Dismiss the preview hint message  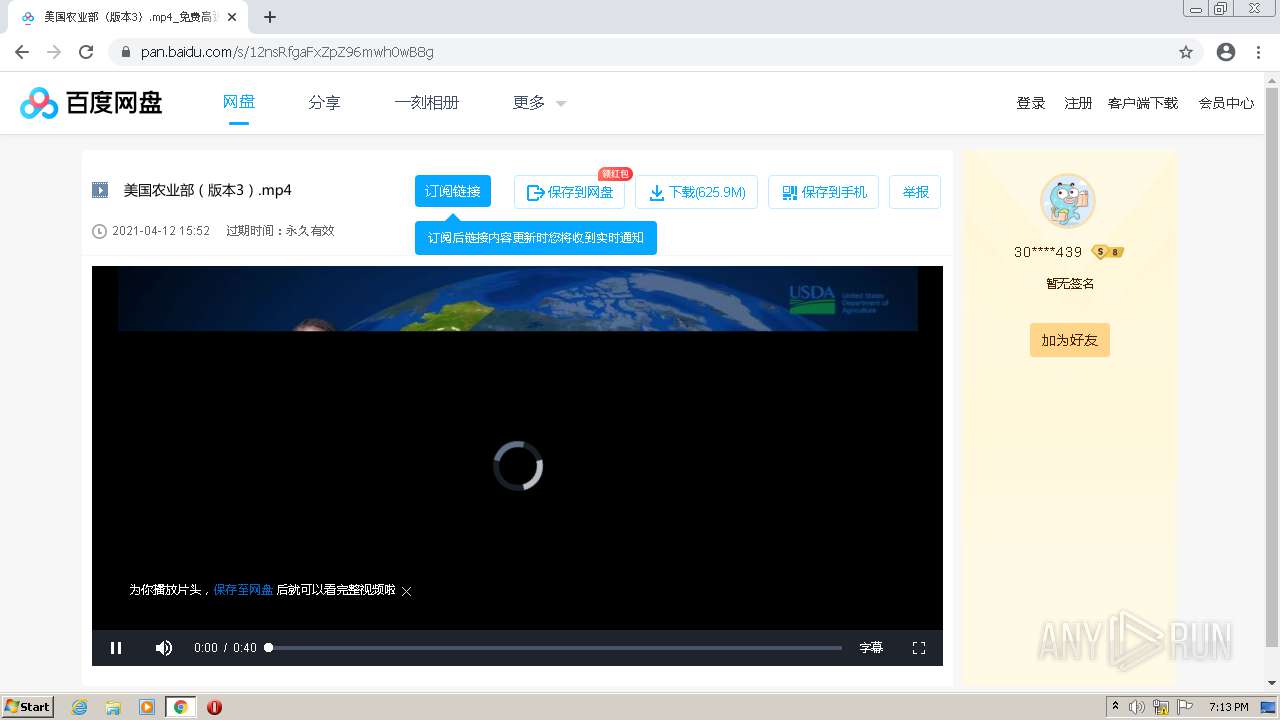click(x=407, y=591)
